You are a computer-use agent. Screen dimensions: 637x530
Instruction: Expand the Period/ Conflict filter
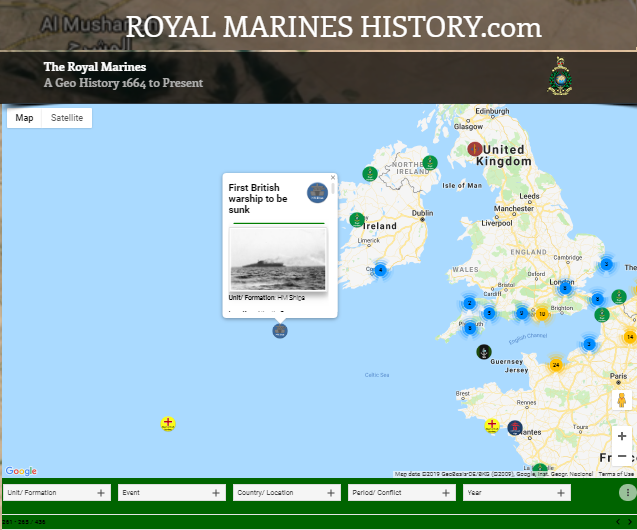(x=402, y=493)
